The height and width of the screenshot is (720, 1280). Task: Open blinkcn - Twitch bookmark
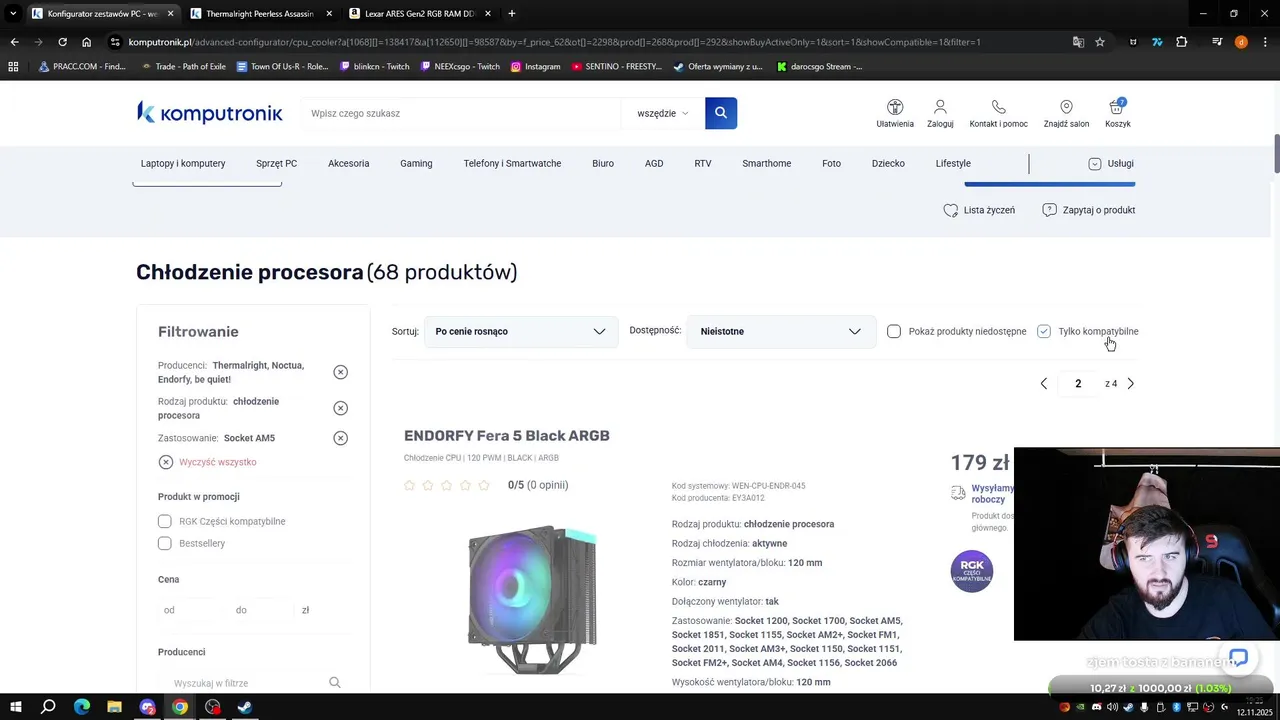click(374, 67)
